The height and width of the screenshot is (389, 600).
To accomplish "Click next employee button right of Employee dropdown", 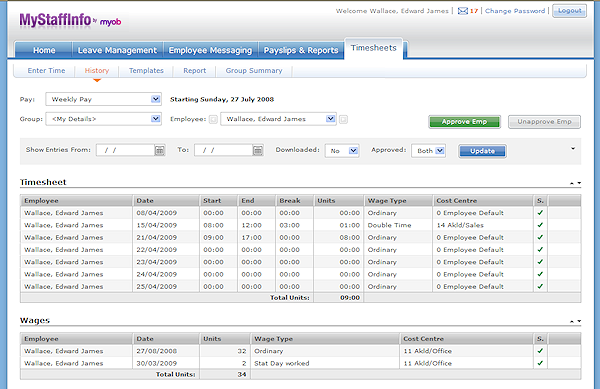I will (343, 119).
